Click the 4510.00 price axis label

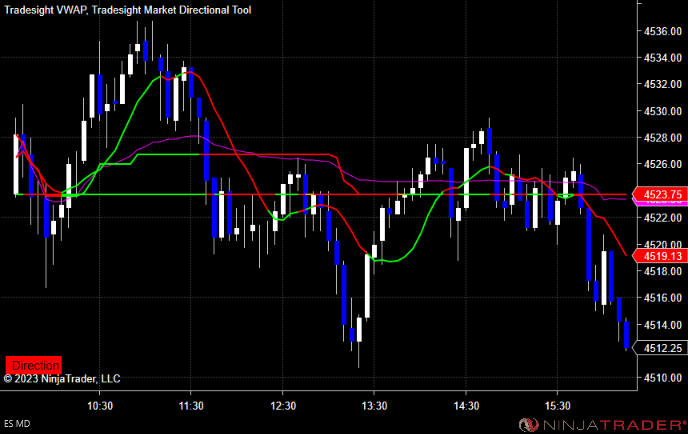(x=663, y=378)
